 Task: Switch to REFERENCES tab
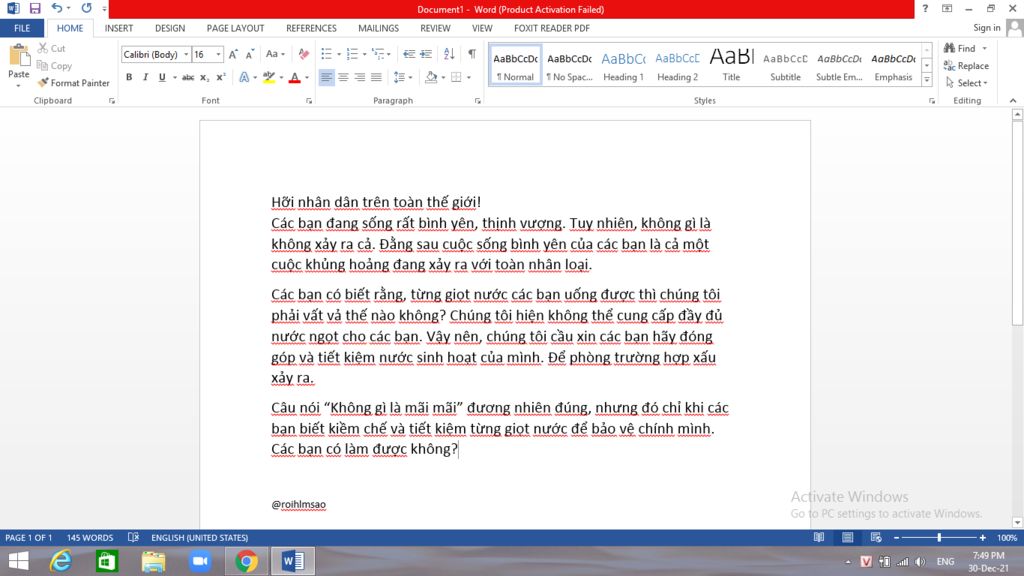(x=311, y=28)
